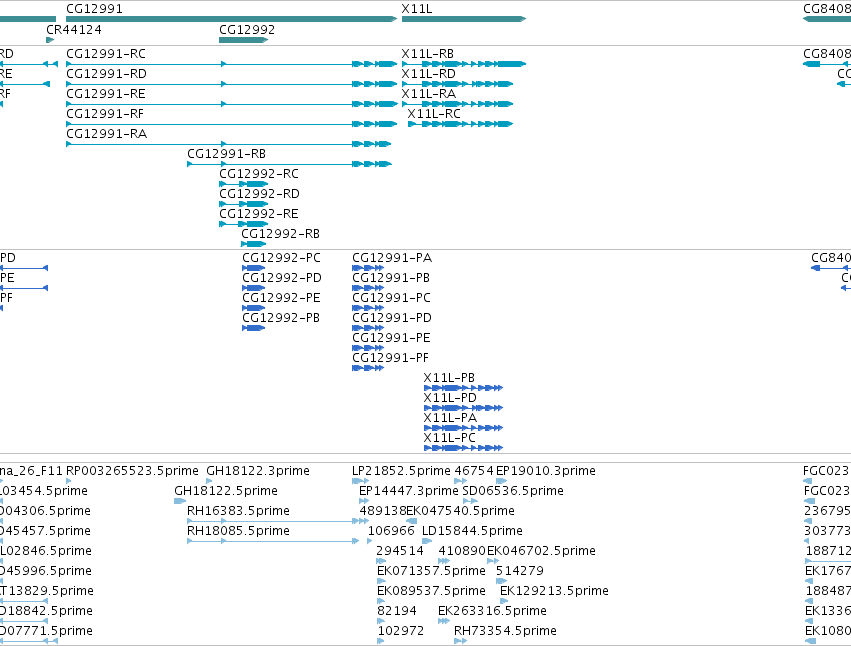Click the 410890 feature label

click(x=462, y=552)
